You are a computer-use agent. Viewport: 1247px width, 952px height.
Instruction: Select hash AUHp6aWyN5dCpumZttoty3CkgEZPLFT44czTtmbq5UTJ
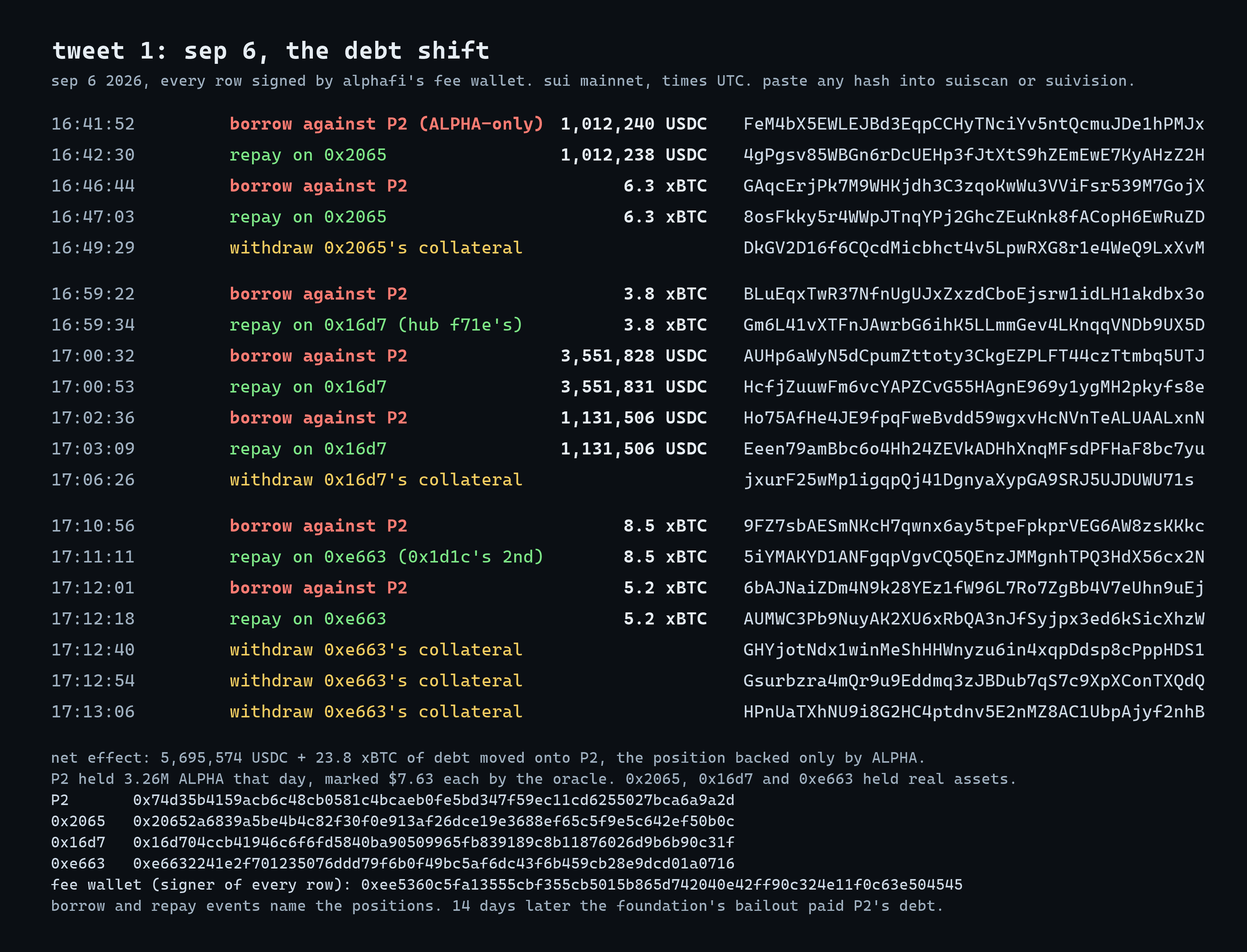(974, 356)
